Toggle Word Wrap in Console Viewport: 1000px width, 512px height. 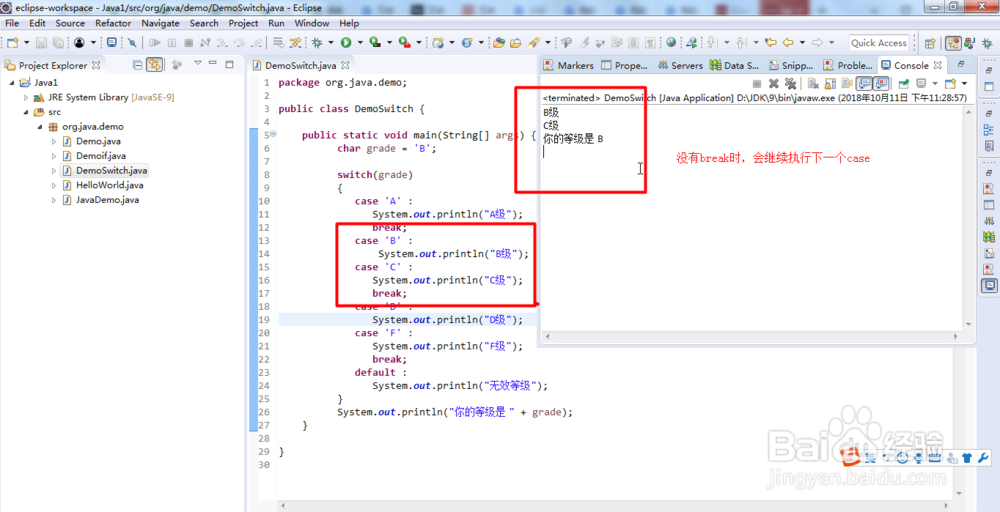tap(847, 84)
